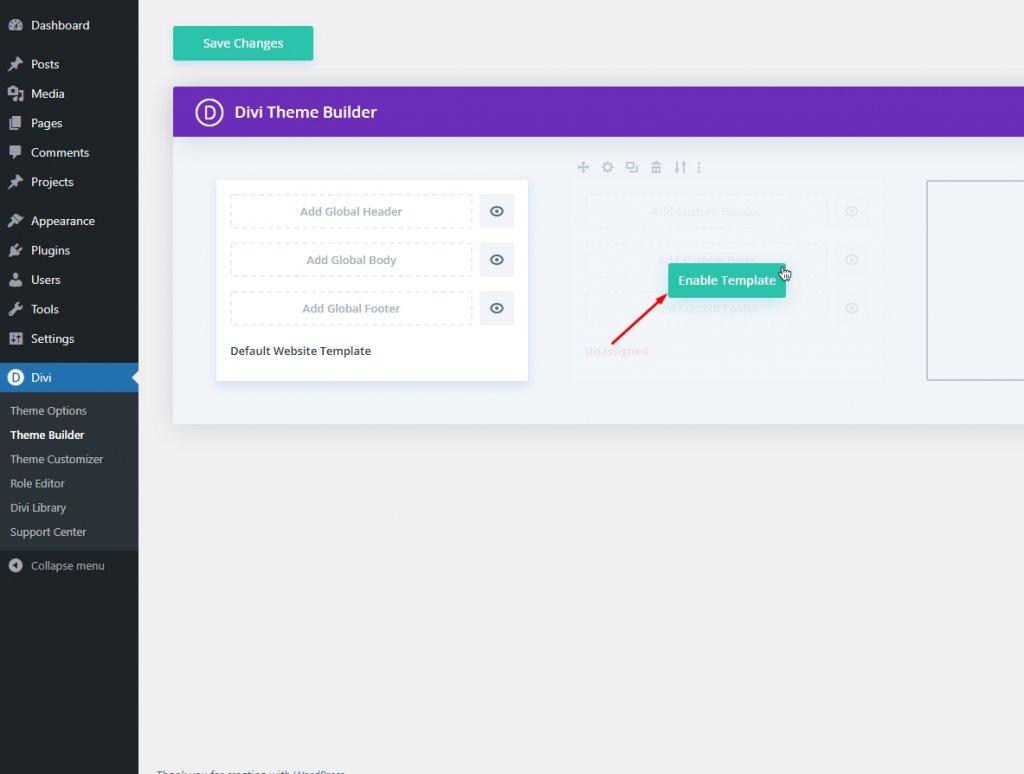Open Comments using the speech bubble icon
Screen dimensions: 1024x774
(x=16, y=152)
